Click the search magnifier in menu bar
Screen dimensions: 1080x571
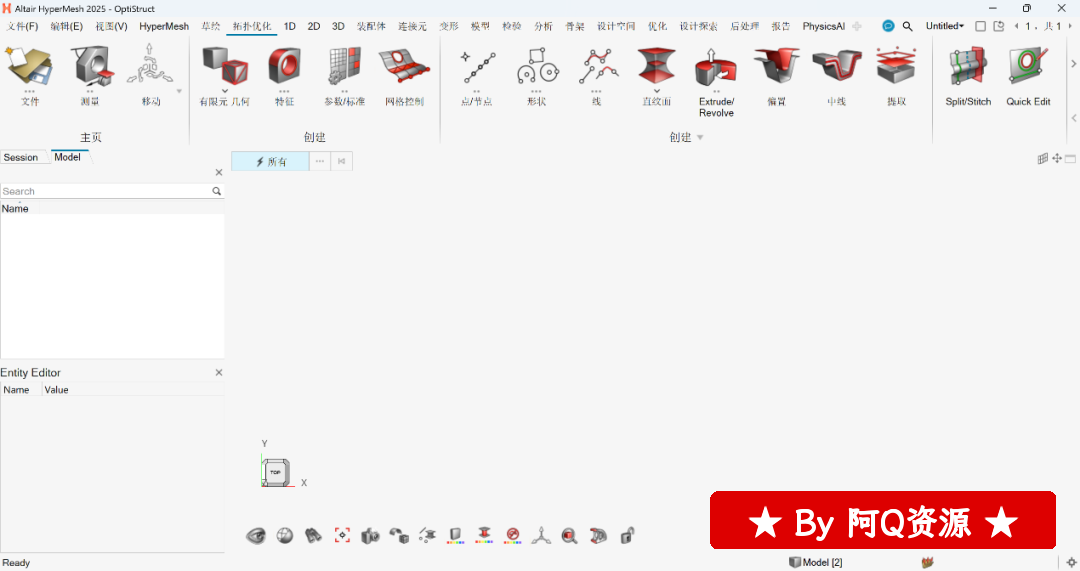tap(908, 26)
